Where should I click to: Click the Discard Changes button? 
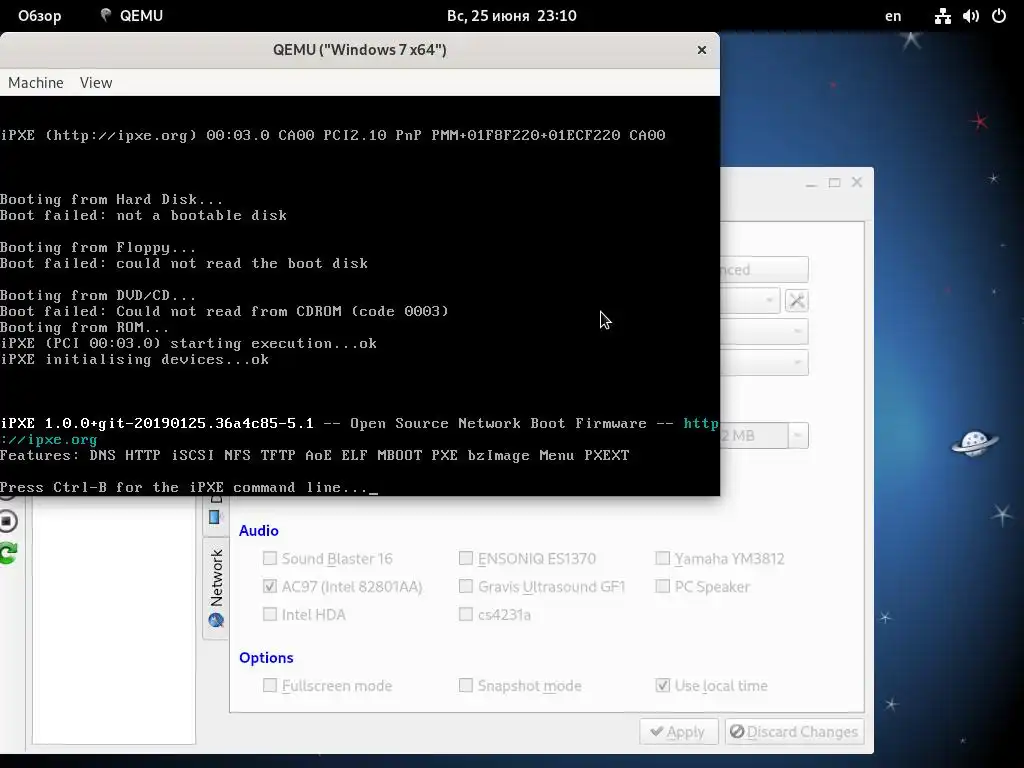[x=794, y=732]
